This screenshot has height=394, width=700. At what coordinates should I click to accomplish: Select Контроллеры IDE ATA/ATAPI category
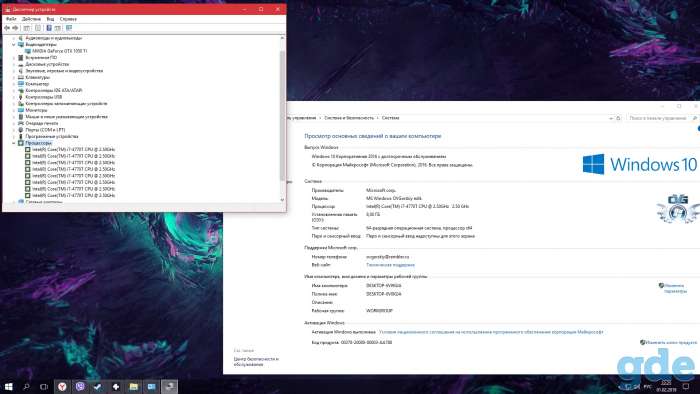[54, 90]
